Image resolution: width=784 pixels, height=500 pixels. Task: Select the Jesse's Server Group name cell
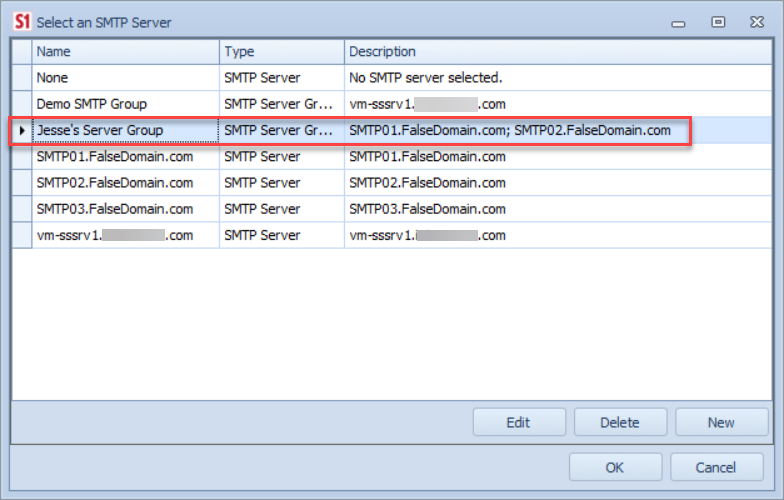126,130
